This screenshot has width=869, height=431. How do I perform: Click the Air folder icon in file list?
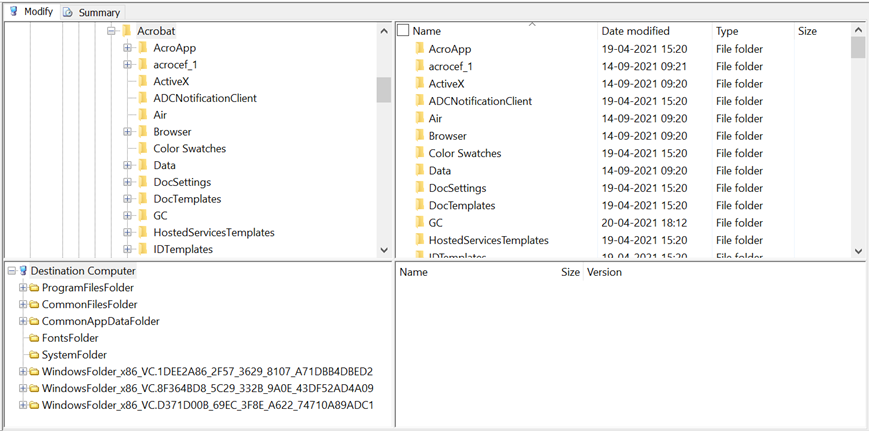pos(420,118)
